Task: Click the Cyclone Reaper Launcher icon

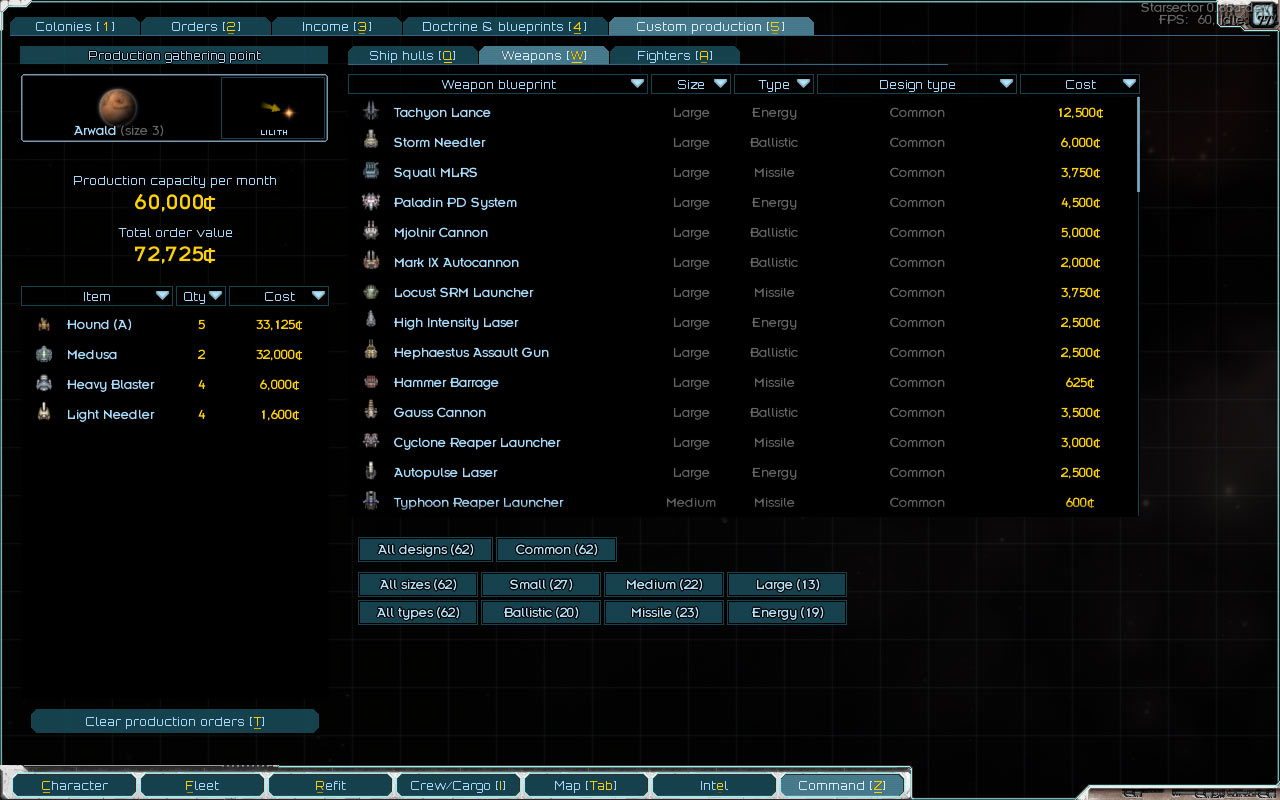Action: click(371, 442)
